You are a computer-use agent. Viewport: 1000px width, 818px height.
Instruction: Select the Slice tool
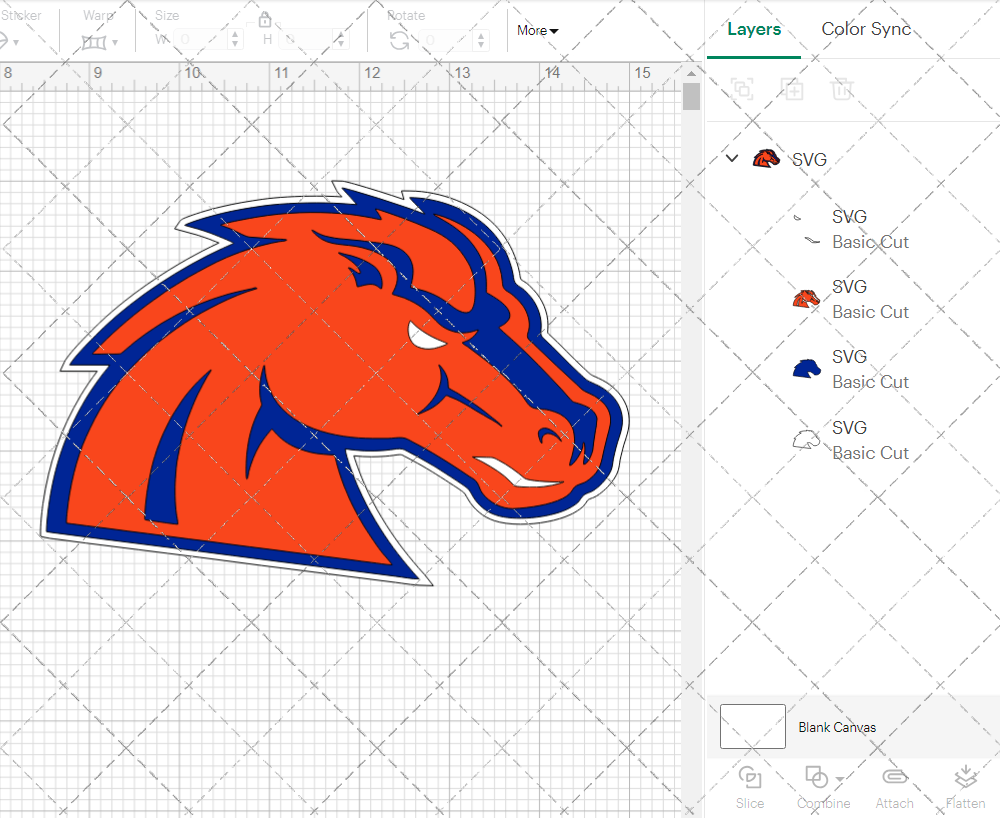(x=750, y=785)
